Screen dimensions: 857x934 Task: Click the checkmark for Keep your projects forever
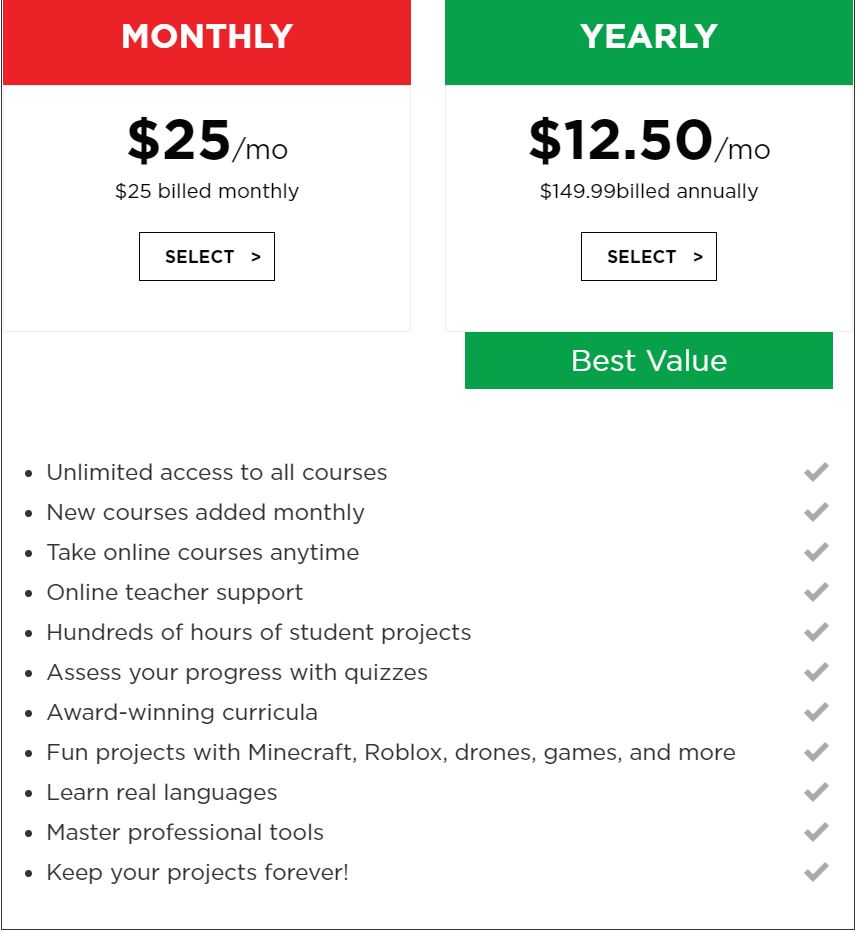pos(815,872)
